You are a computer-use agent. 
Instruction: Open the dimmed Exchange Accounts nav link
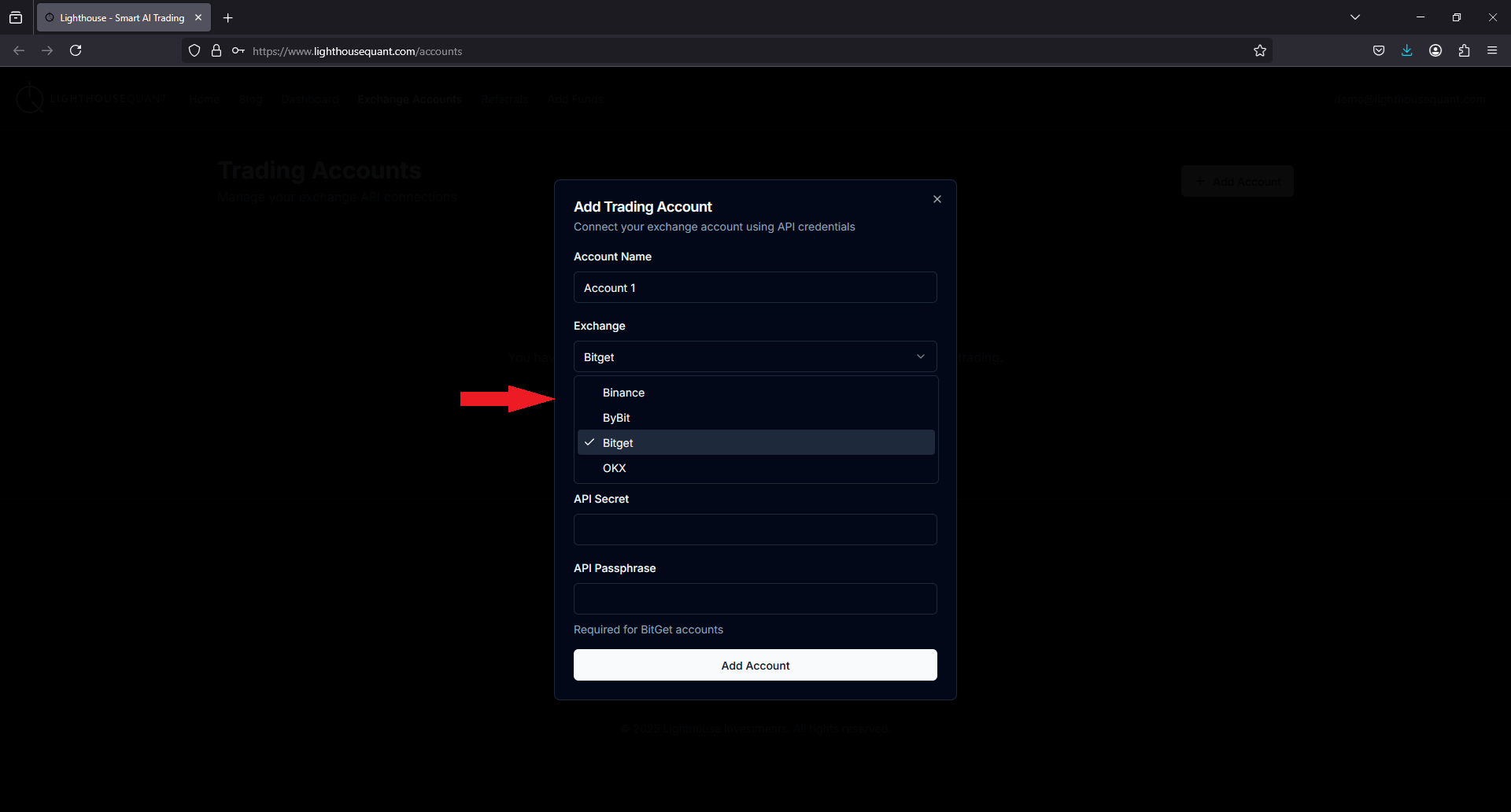point(409,99)
